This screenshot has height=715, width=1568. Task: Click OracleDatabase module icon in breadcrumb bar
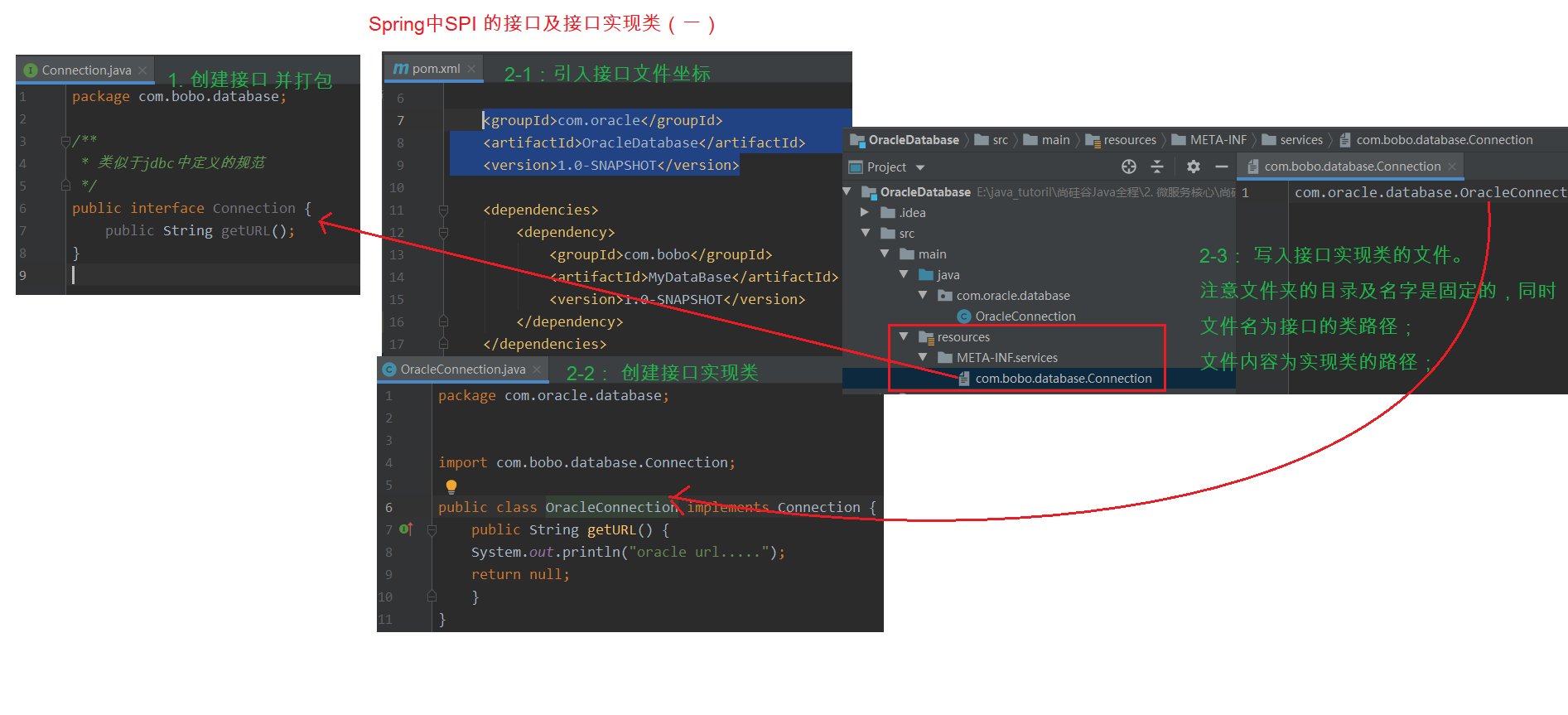click(857, 140)
